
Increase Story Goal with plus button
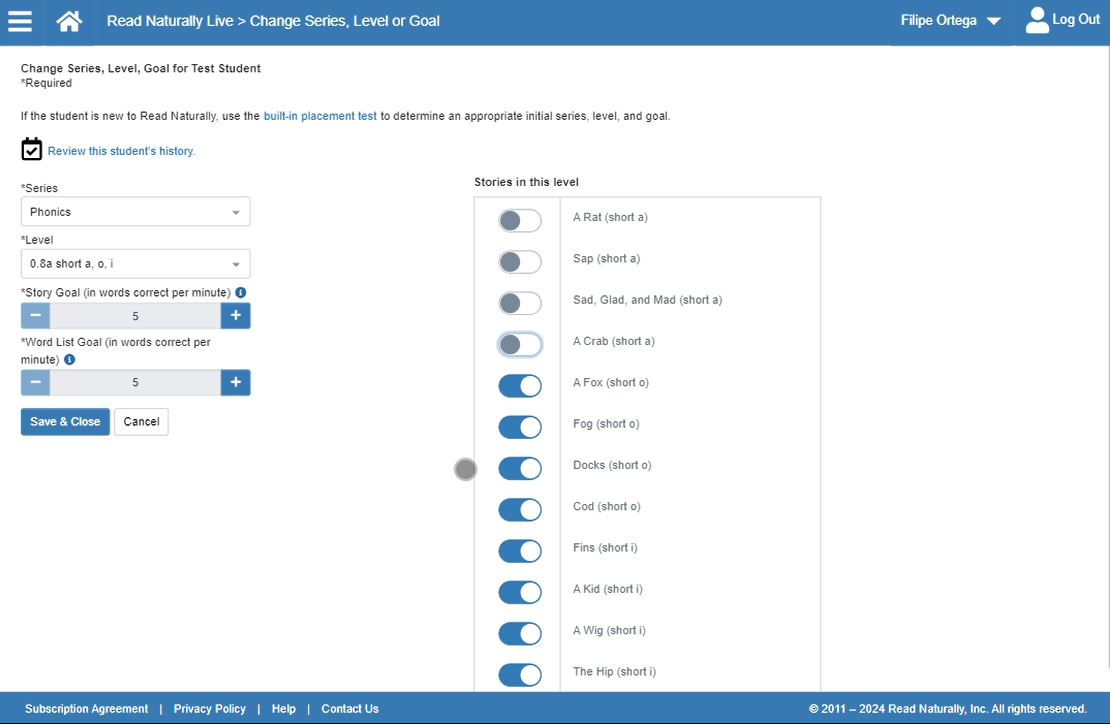click(x=236, y=316)
